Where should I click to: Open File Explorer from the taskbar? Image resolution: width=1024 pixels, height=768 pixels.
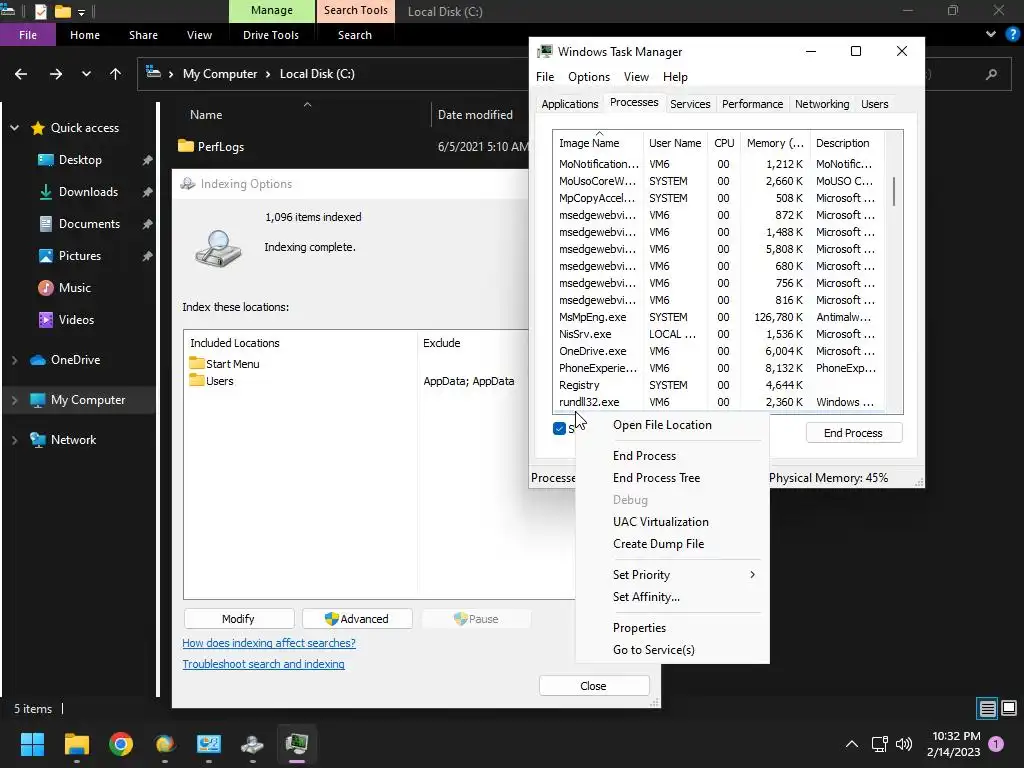coord(76,744)
